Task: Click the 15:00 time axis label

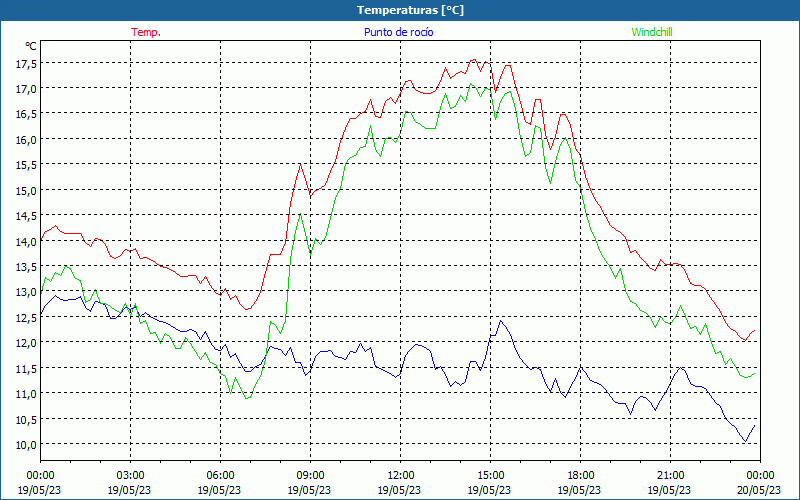Action: tap(490, 476)
